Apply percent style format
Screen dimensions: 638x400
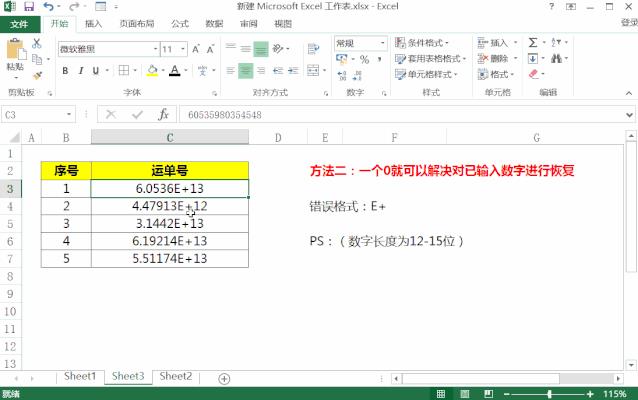364,59
